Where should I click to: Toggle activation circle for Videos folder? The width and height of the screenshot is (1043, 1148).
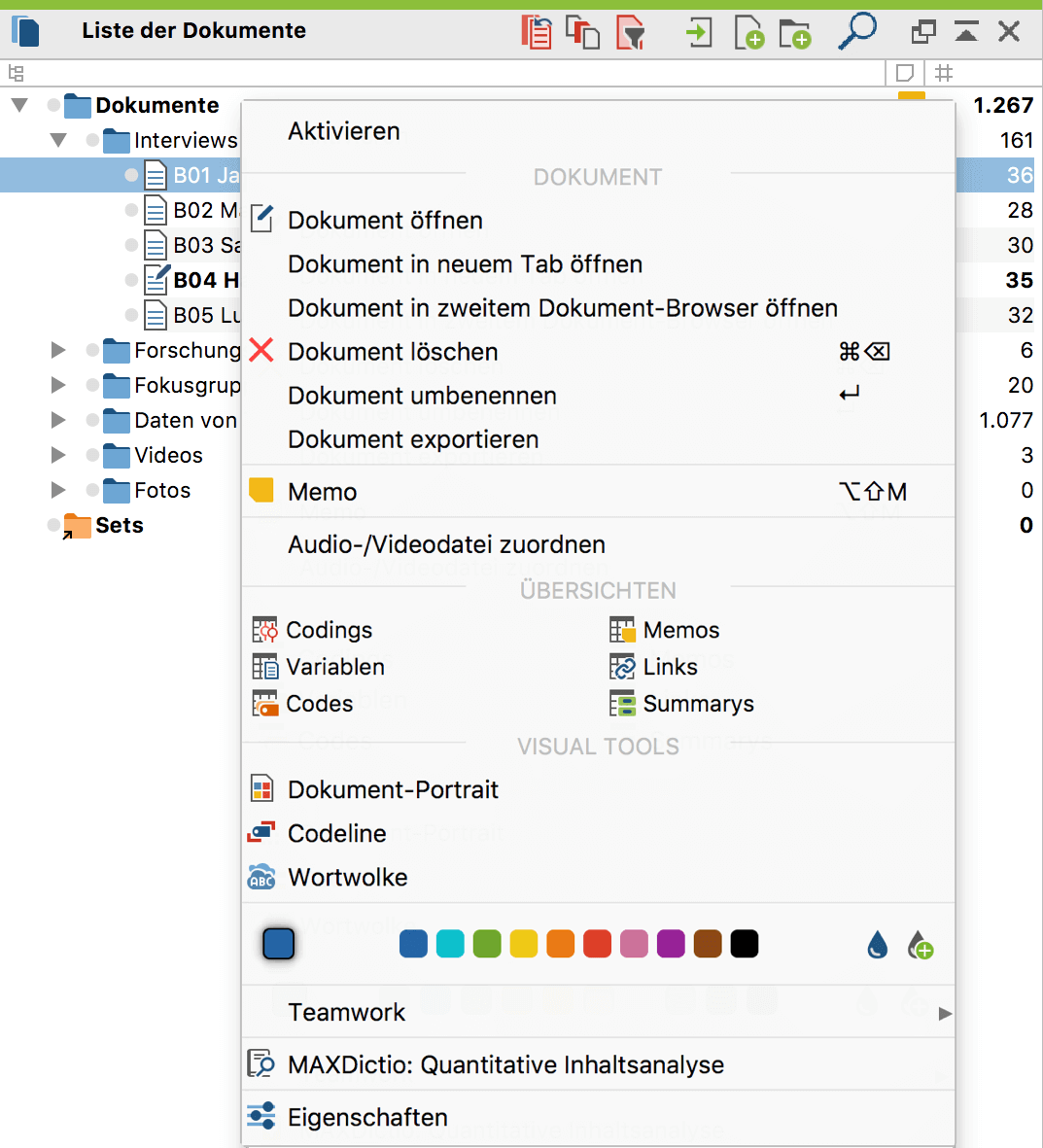click(x=92, y=455)
